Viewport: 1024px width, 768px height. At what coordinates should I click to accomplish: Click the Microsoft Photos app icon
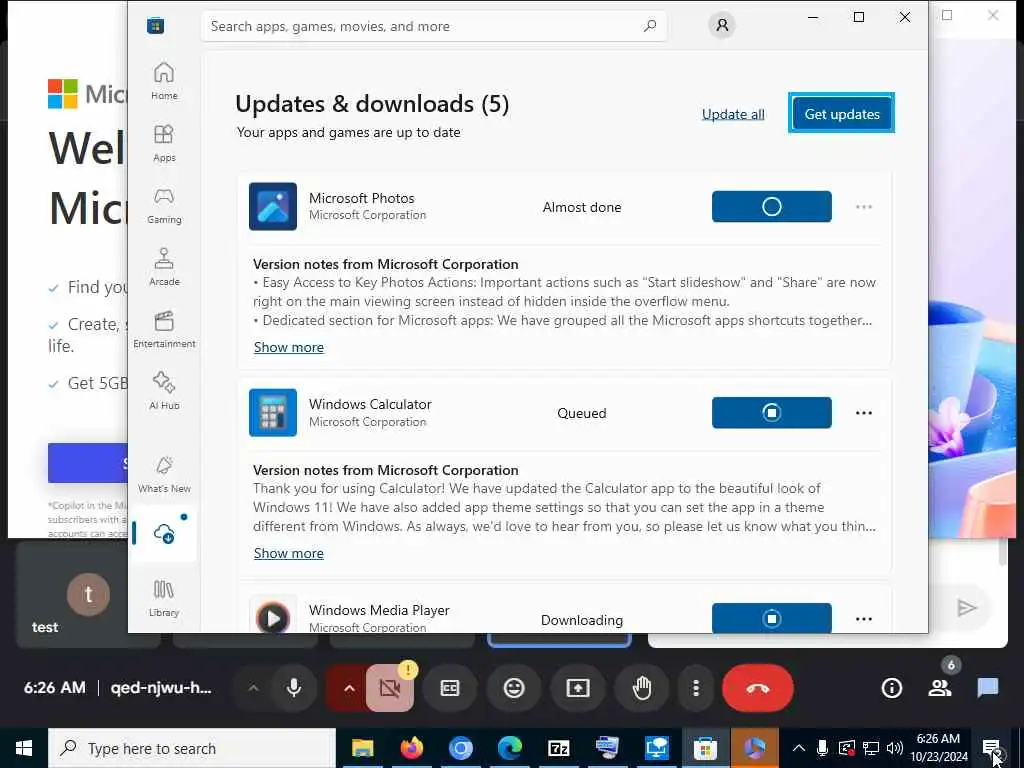click(x=273, y=206)
